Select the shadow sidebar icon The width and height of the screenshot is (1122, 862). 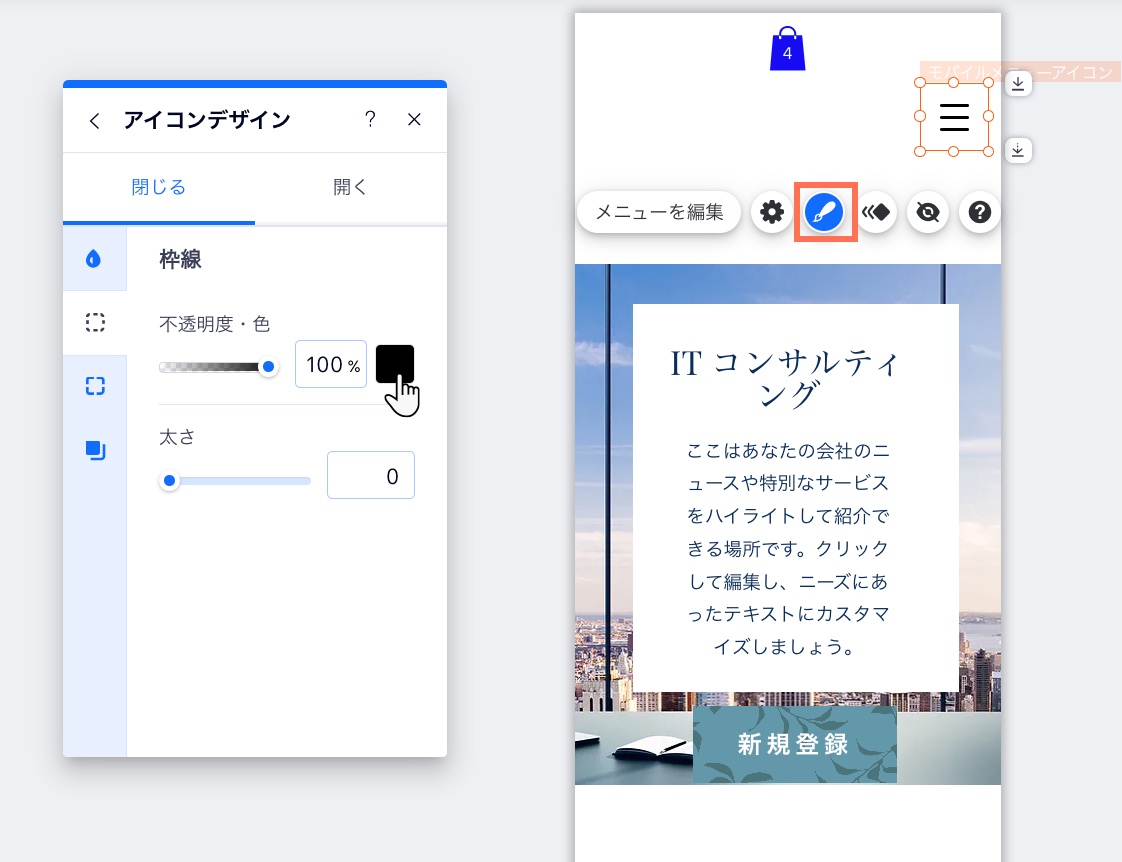coord(95,450)
